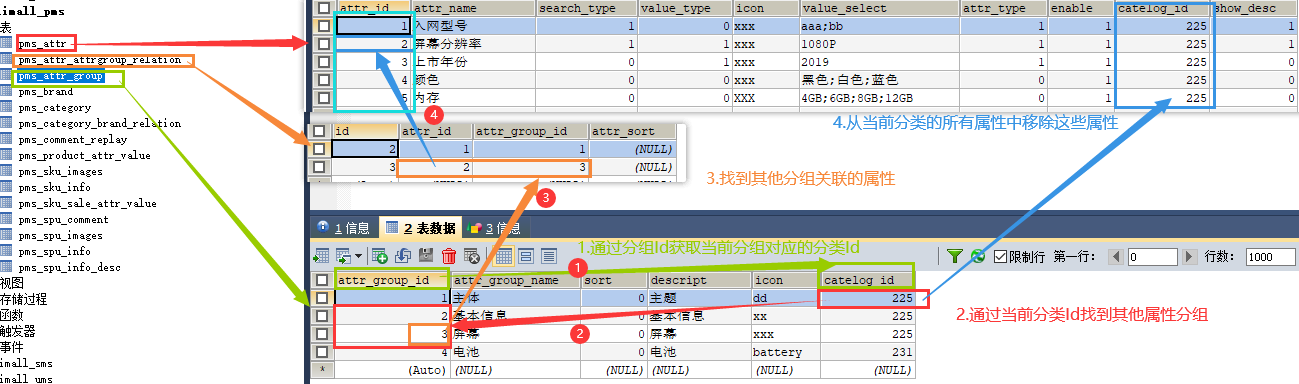Select pms_attr_attrgroup_relation table in tree
The image size is (1299, 384).
[x=100, y=60]
